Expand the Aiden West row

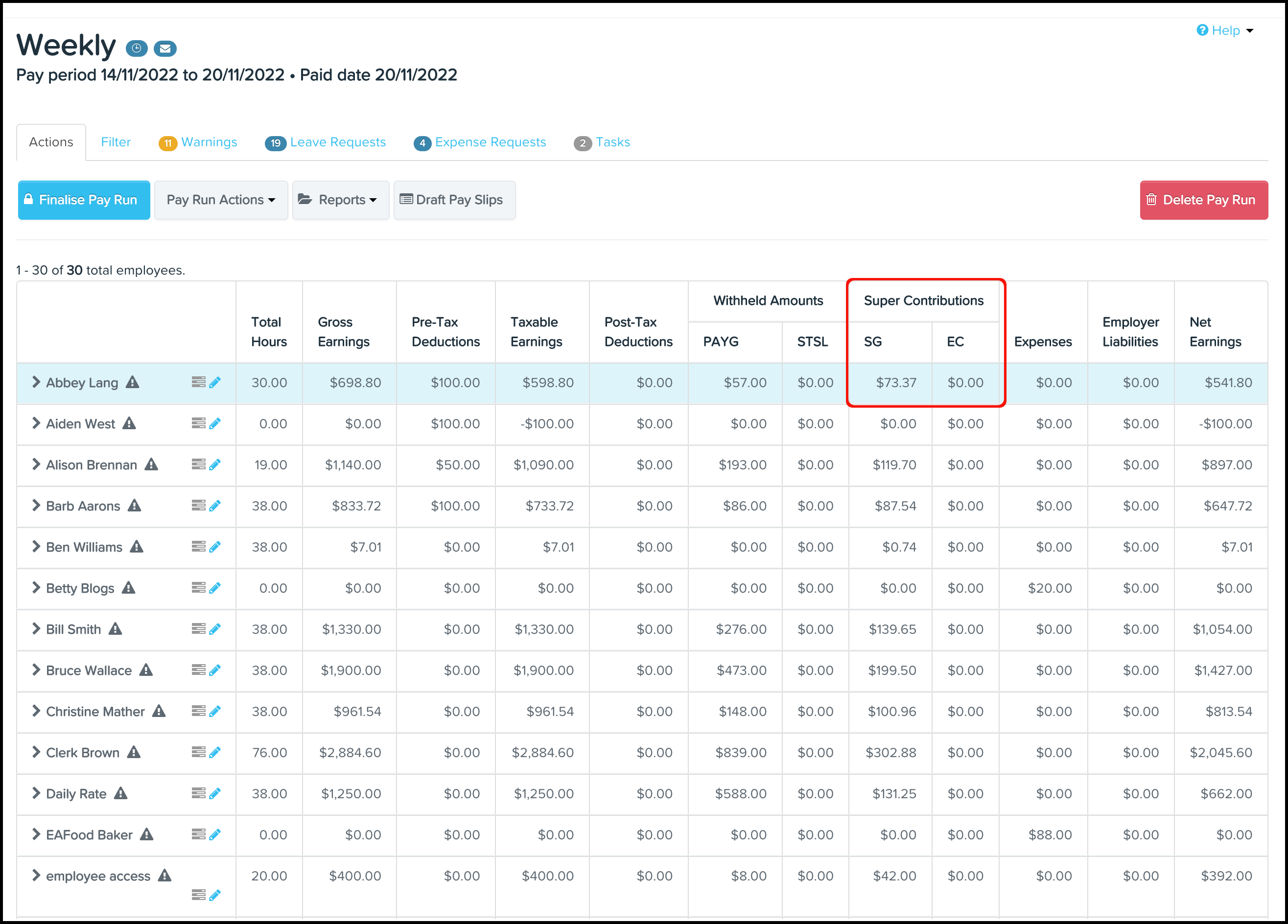point(36,423)
